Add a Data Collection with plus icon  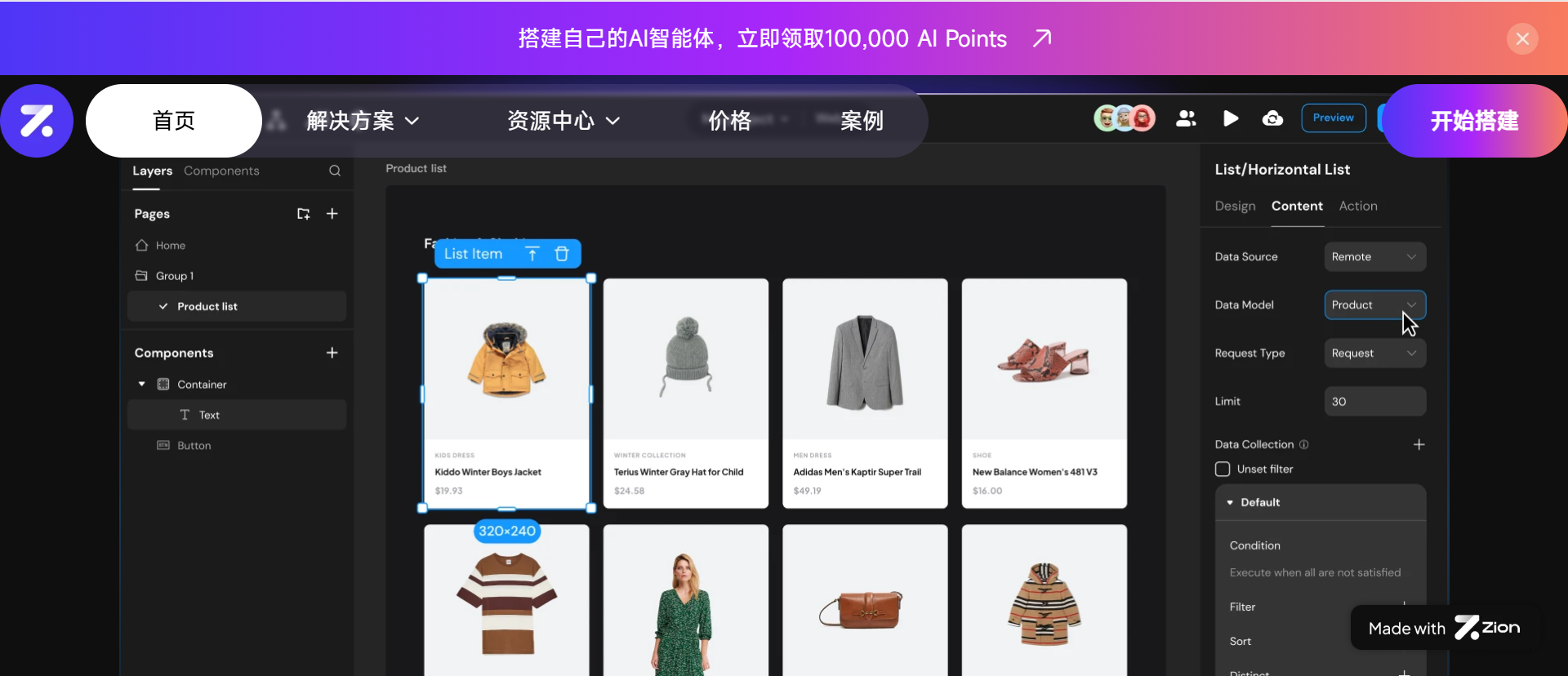tap(1419, 444)
